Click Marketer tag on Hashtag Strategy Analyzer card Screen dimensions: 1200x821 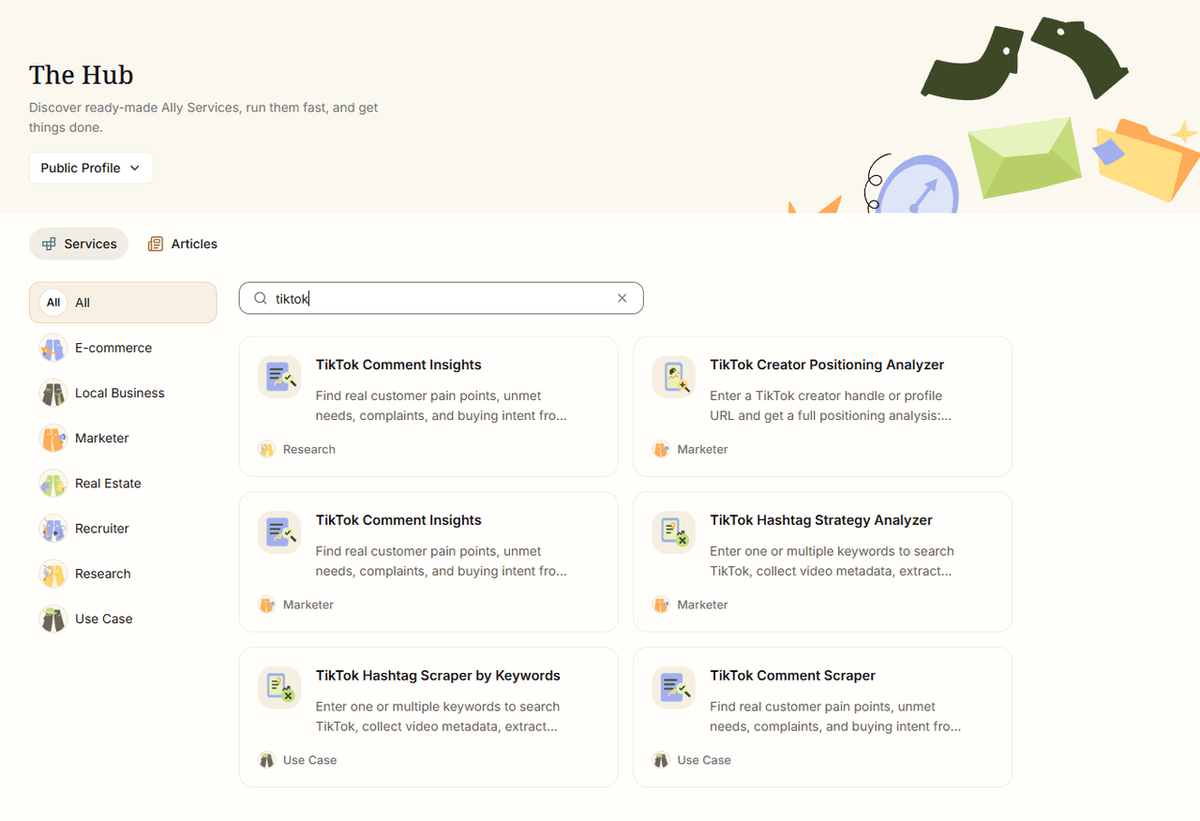[x=691, y=604]
